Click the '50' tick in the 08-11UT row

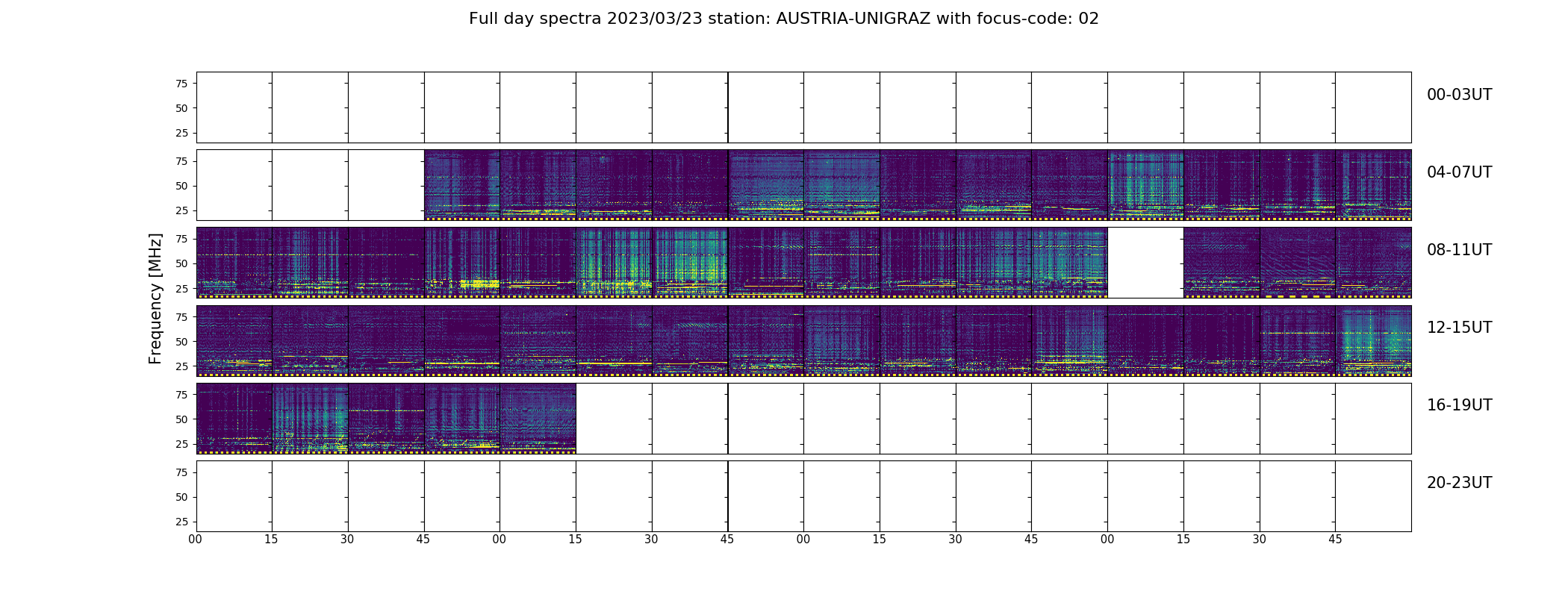[181, 263]
